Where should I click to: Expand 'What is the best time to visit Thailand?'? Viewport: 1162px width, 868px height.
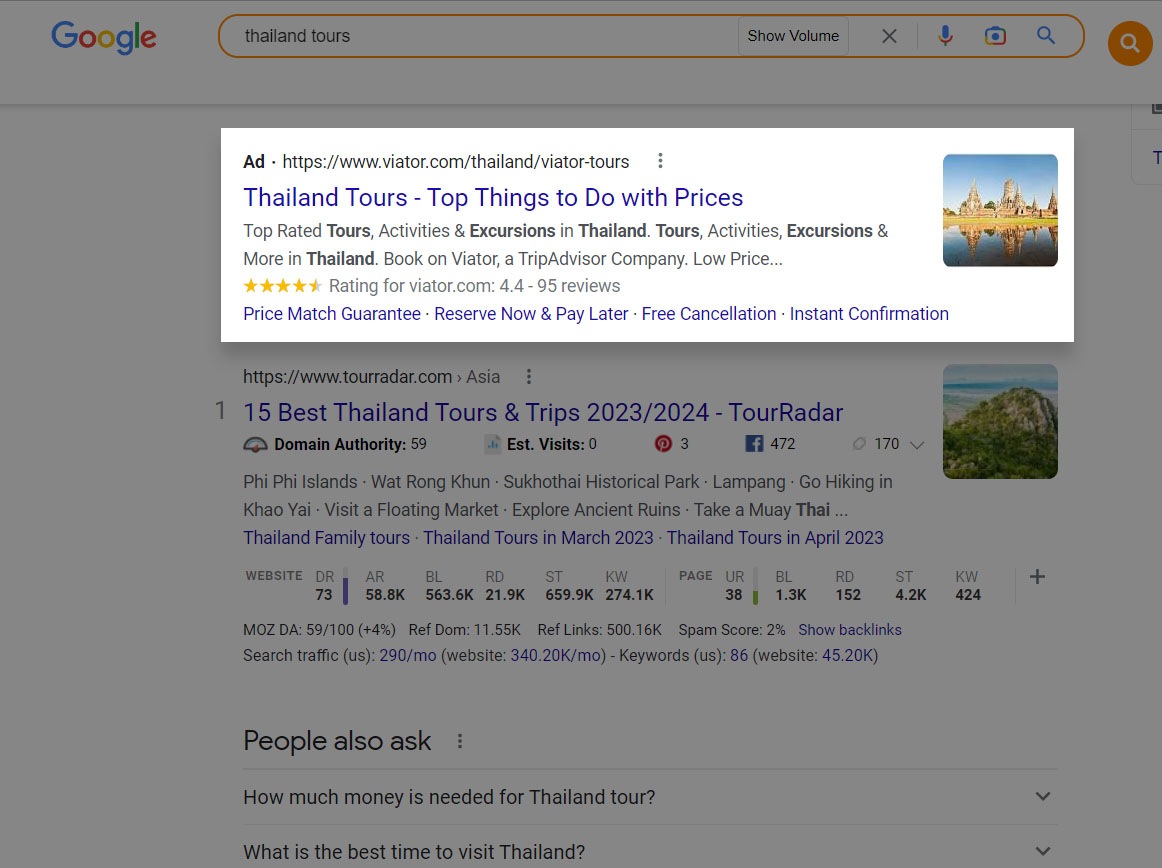pos(1042,851)
